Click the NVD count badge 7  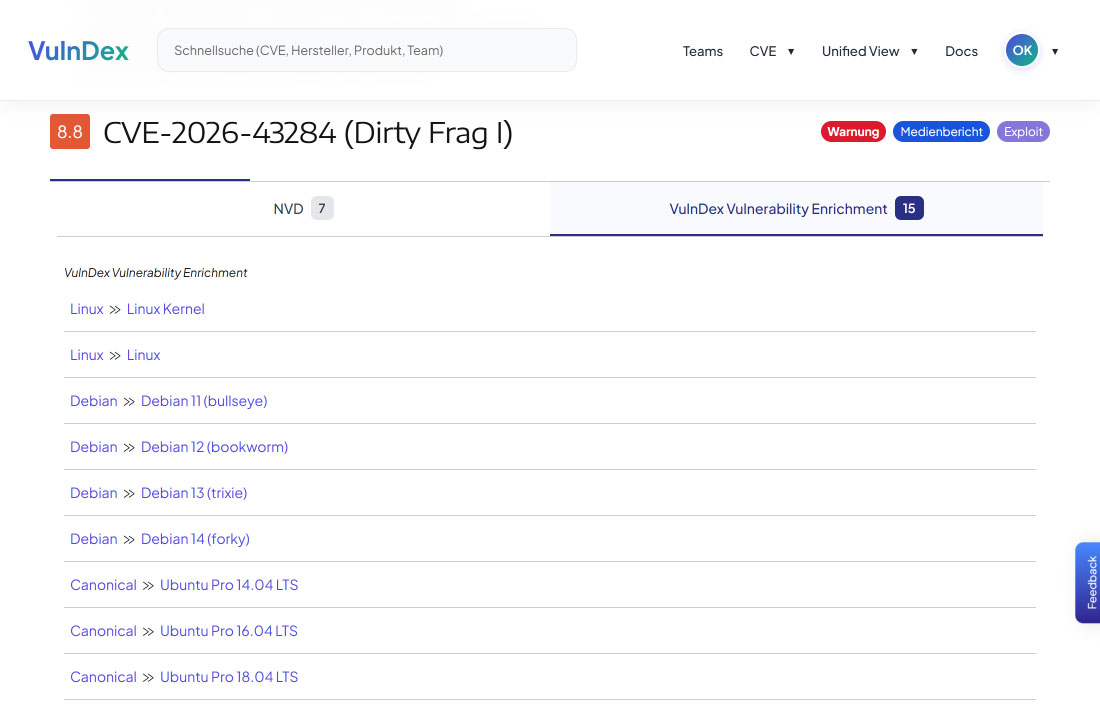[322, 208]
